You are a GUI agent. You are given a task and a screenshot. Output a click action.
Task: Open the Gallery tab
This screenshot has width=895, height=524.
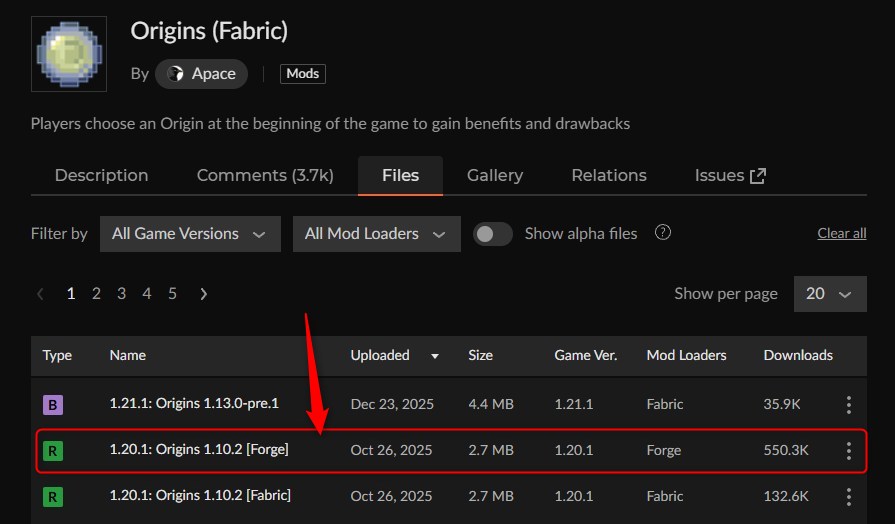pyautogui.click(x=495, y=175)
